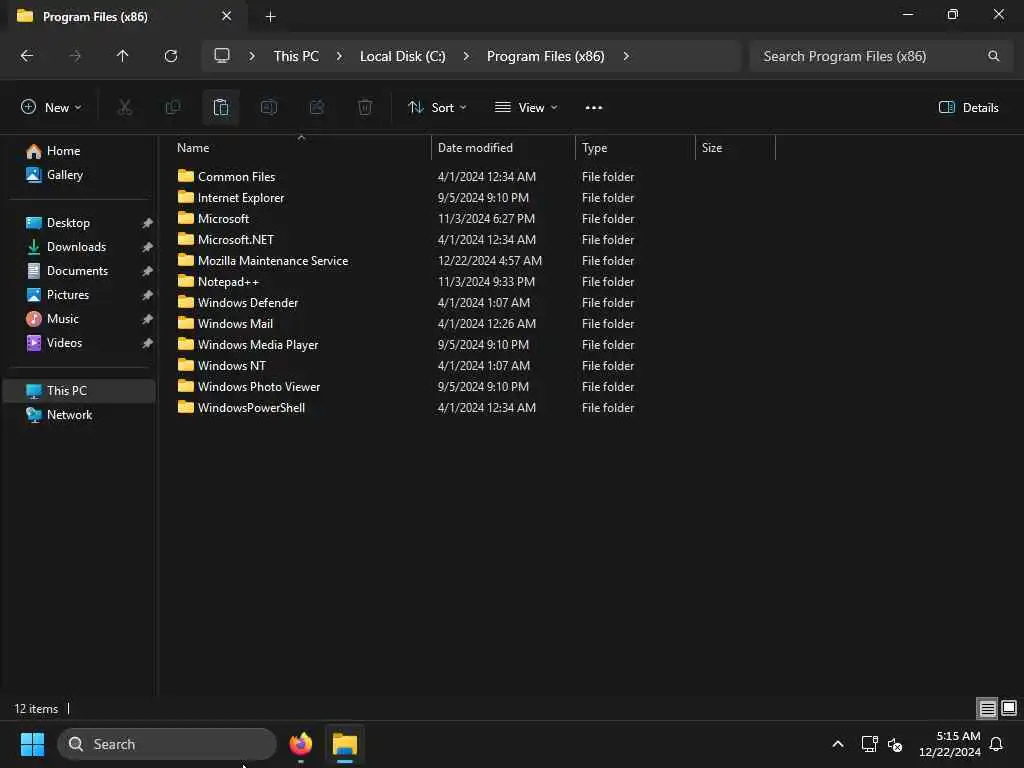Click This PC in the address bar
1024x768 pixels.
(296, 56)
